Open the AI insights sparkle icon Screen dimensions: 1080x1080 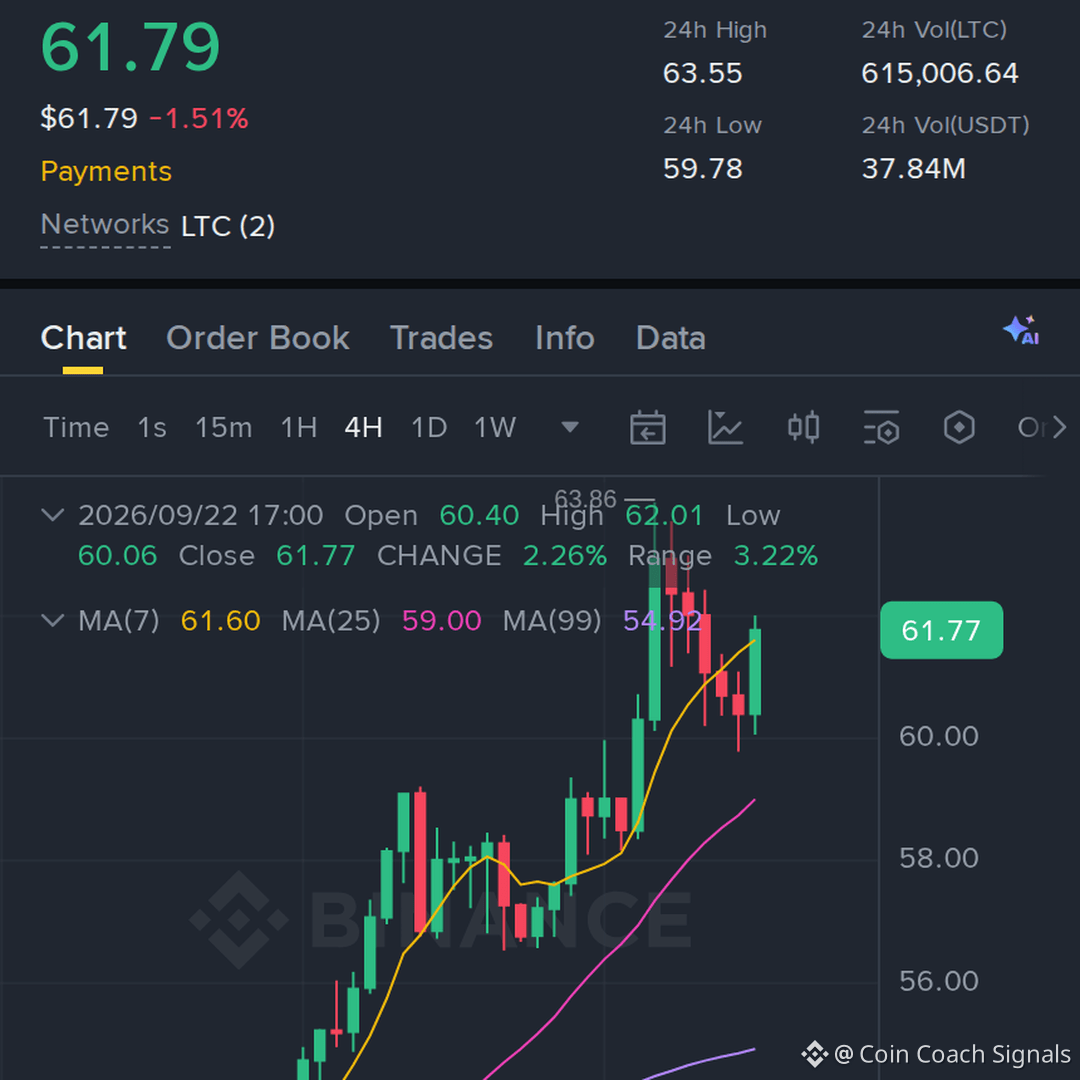point(1021,331)
